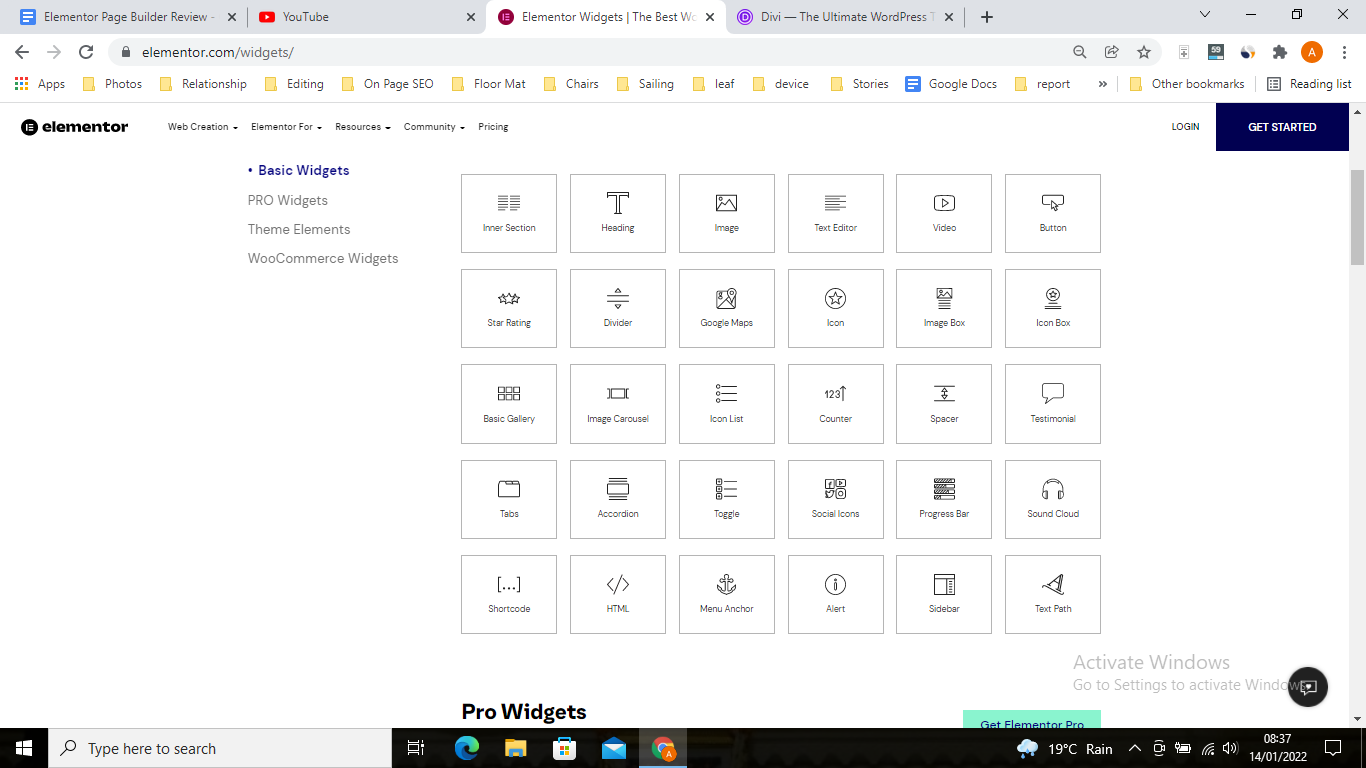1366x768 pixels.
Task: Open the Basic Gallery widget
Action: pyautogui.click(x=509, y=404)
